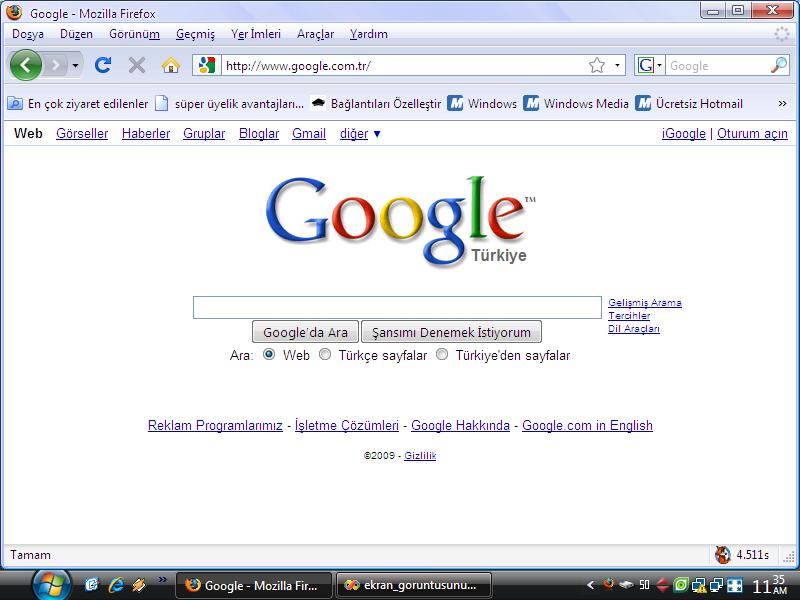Click the Google'da Ara button

[x=305, y=332]
